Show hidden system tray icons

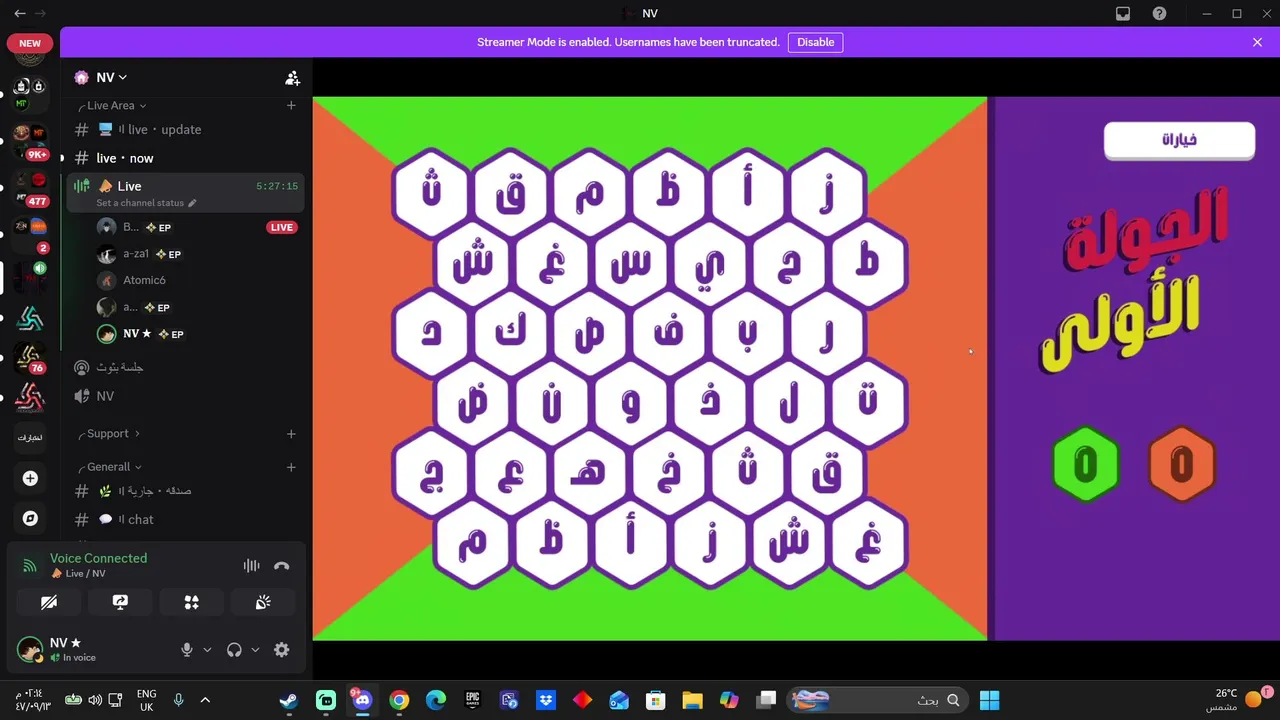(x=205, y=700)
